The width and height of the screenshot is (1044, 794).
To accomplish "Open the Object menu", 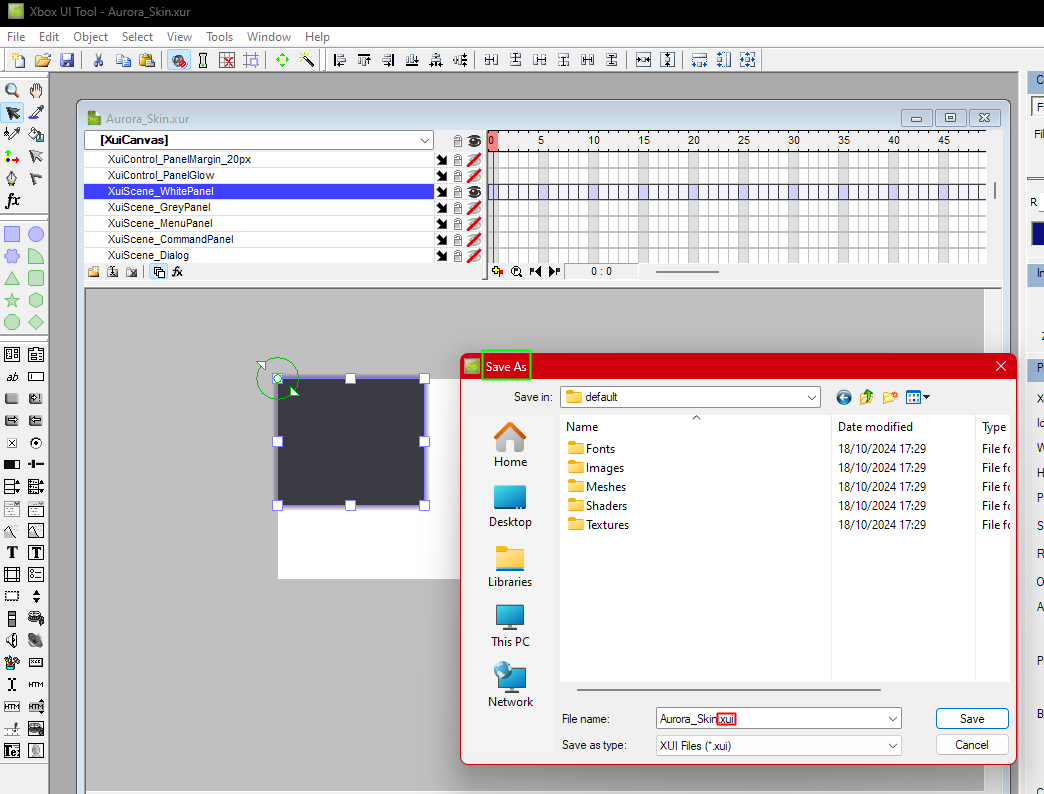I will coord(90,37).
